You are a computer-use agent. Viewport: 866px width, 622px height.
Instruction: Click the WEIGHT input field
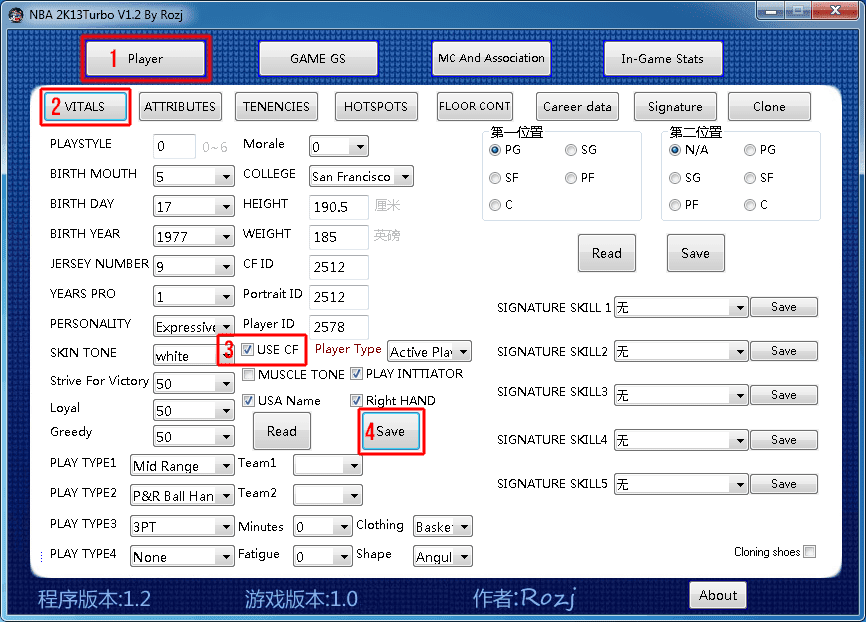339,237
